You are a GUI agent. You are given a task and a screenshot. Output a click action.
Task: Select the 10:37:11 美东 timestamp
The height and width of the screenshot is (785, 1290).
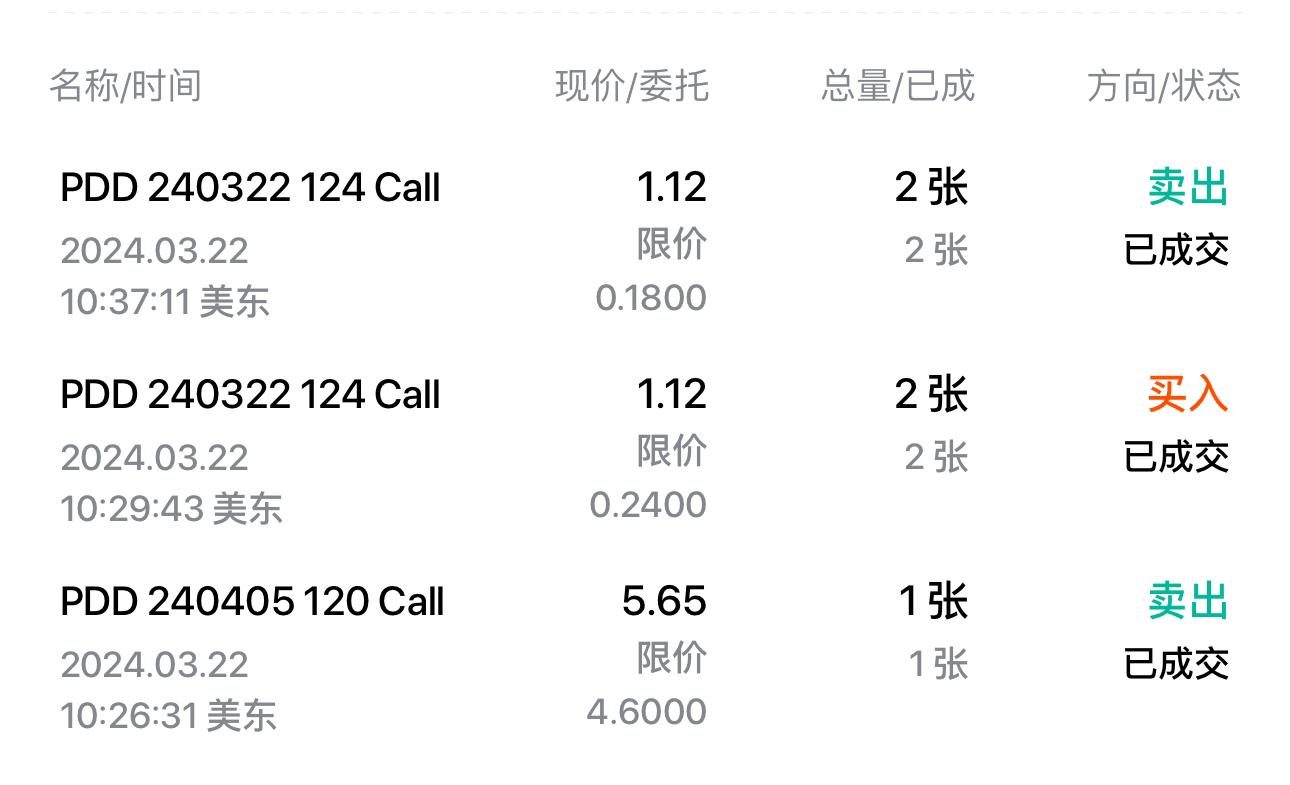coord(165,302)
